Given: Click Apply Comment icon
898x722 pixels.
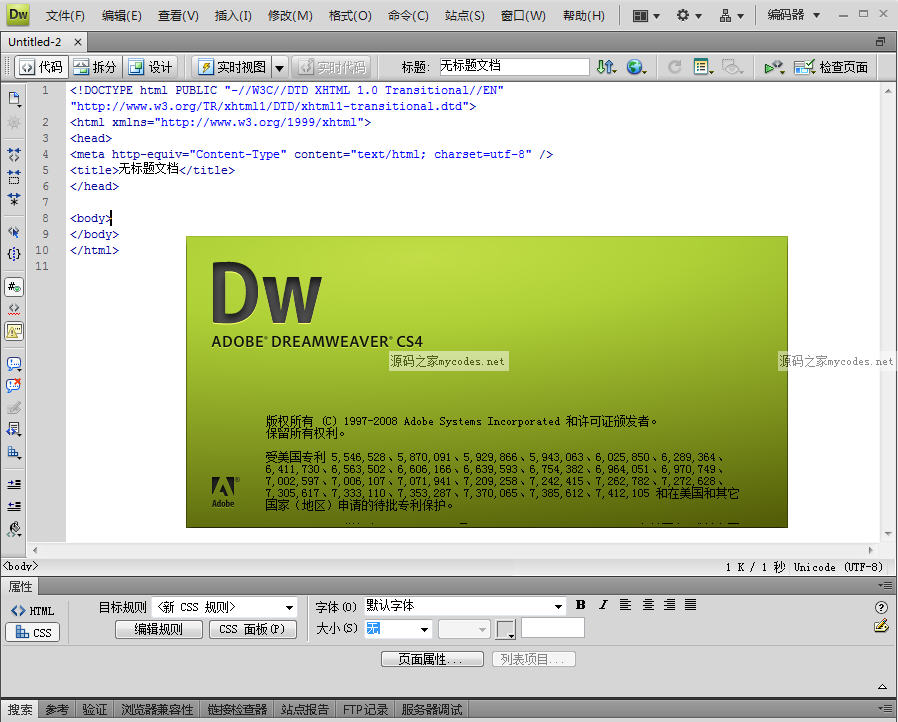Looking at the screenshot, I should pos(14,364).
